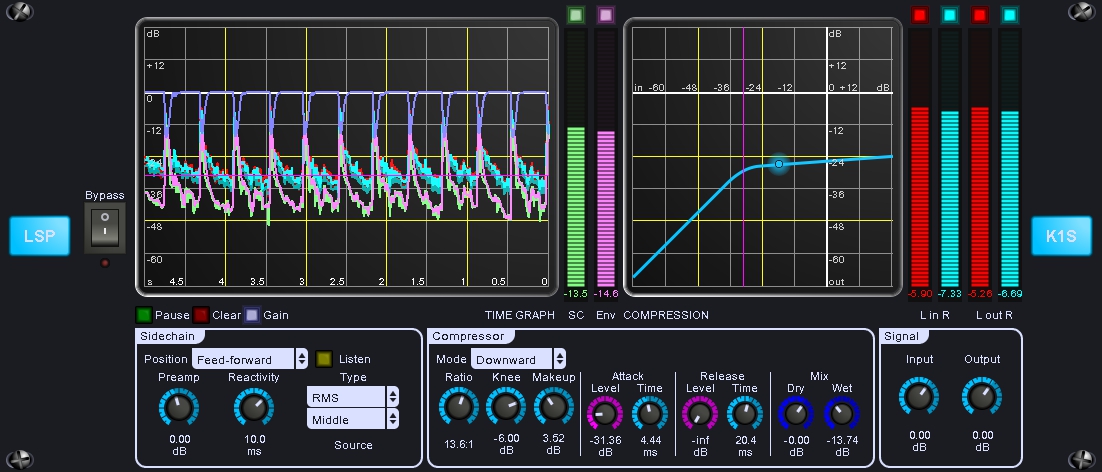Toggle the green Pause button
Image resolution: width=1102 pixels, height=472 pixels.
(144, 315)
